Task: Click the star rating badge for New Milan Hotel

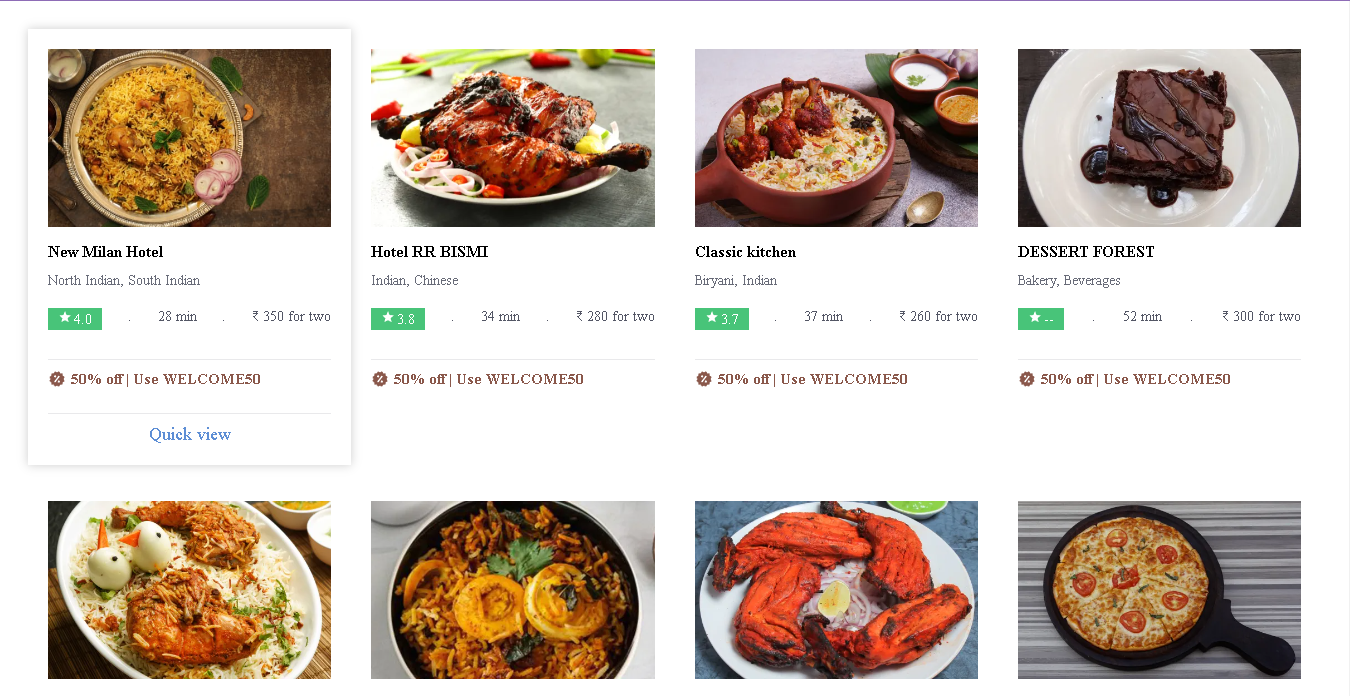Action: (75, 319)
